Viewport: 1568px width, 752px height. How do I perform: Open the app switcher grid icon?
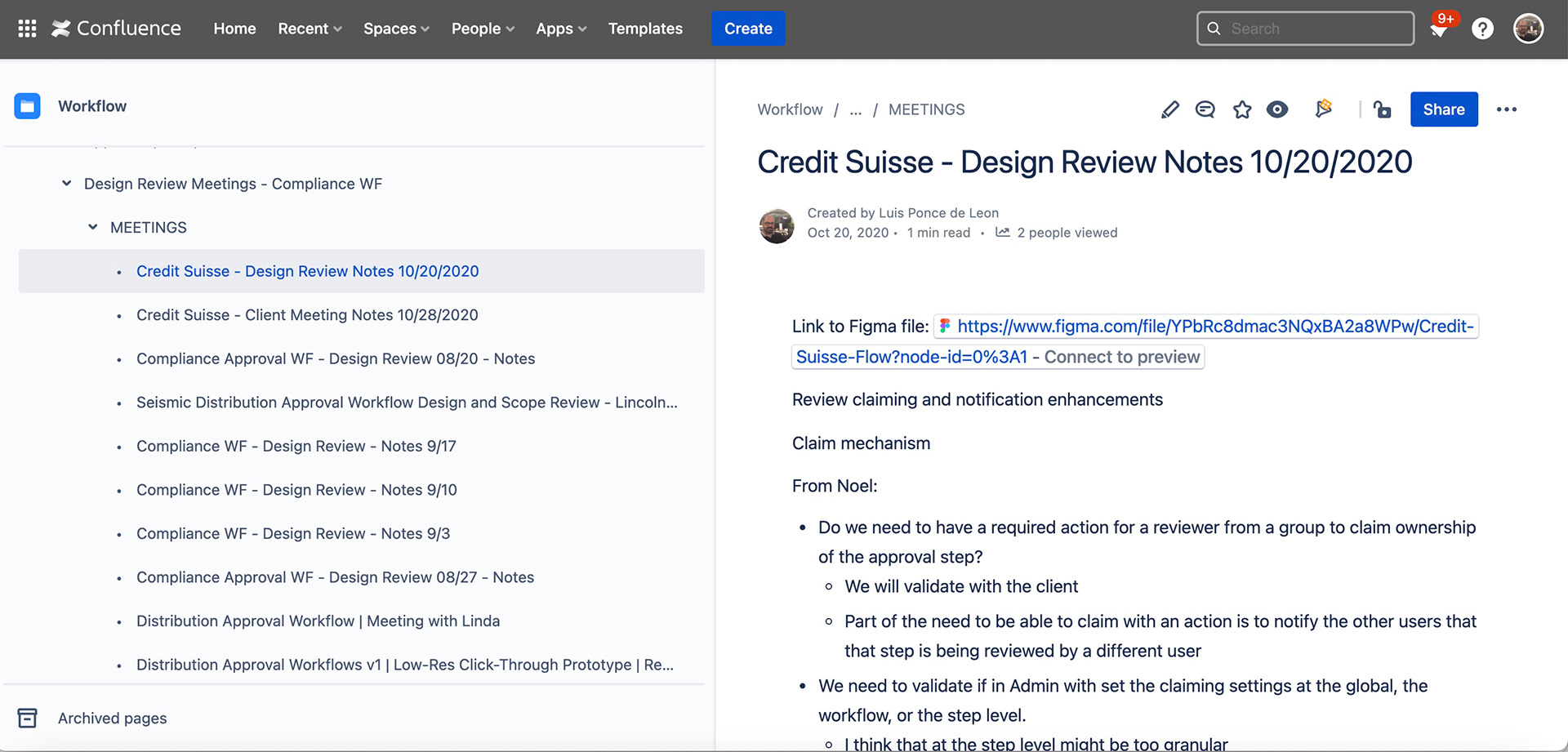coord(27,29)
